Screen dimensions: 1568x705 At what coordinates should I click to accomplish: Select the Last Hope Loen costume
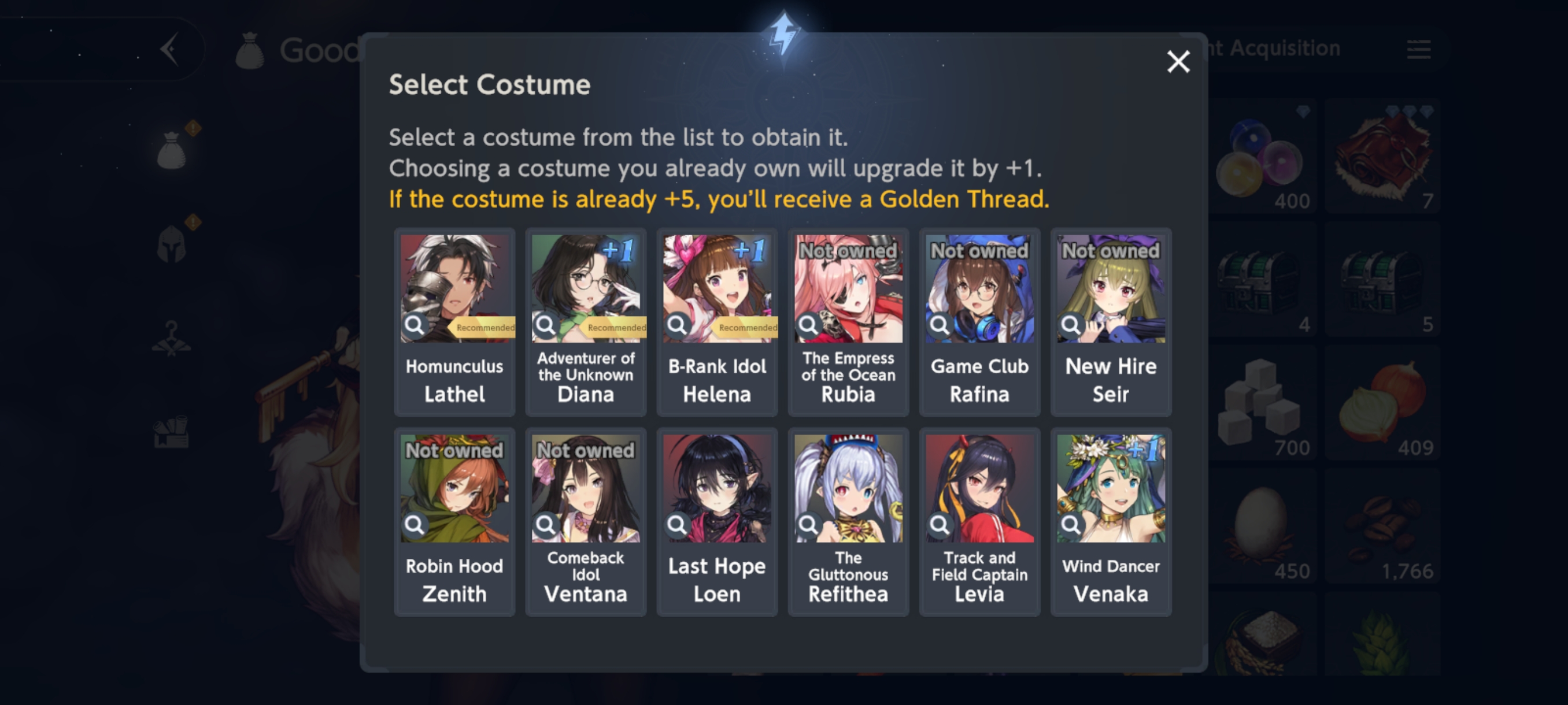[716, 522]
